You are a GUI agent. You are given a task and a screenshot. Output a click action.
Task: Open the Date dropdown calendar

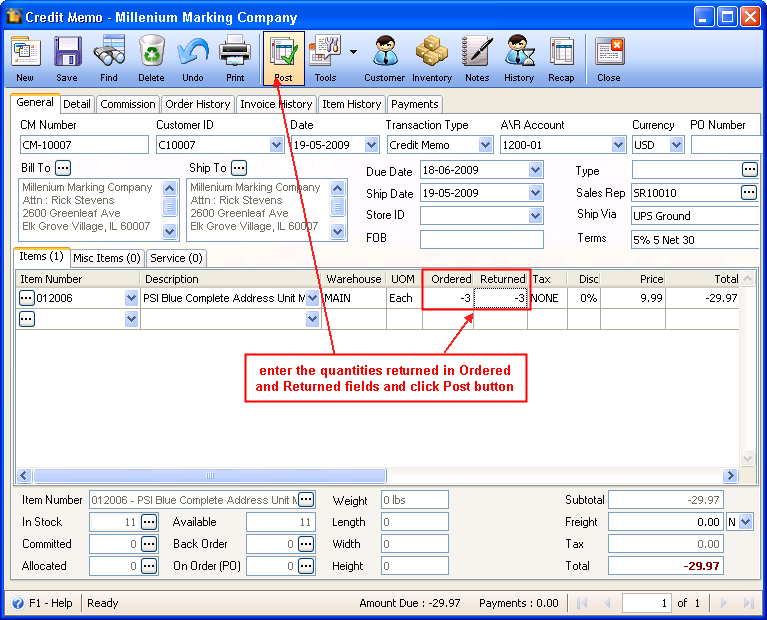[372, 145]
